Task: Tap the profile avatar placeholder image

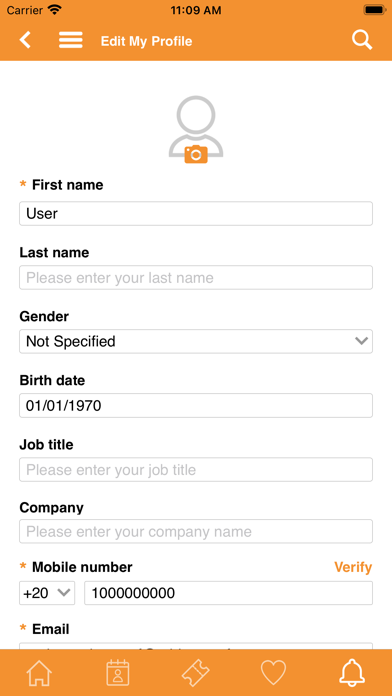Action: (x=196, y=127)
